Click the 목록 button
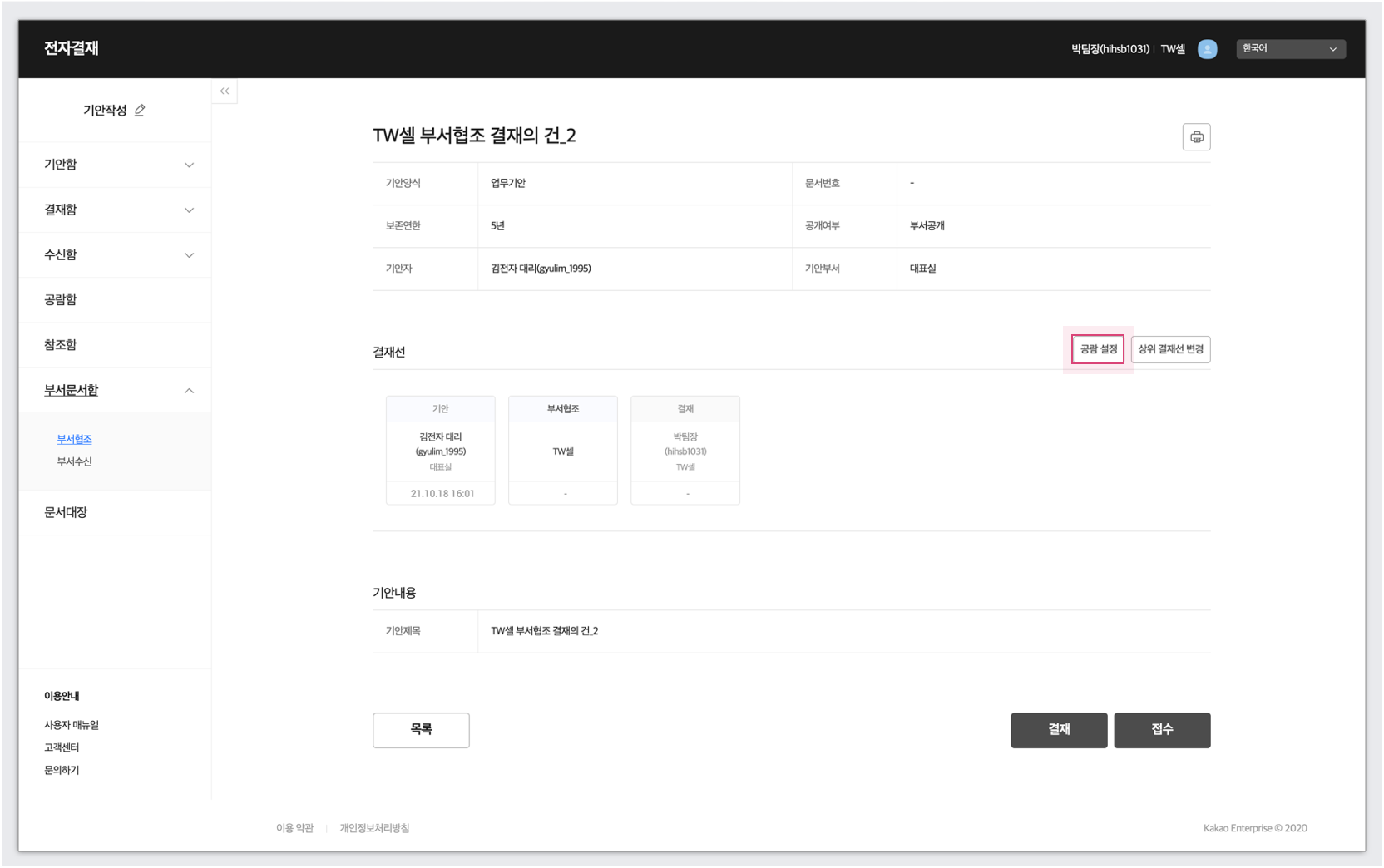Viewport: 1384px width, 868px height. click(421, 730)
